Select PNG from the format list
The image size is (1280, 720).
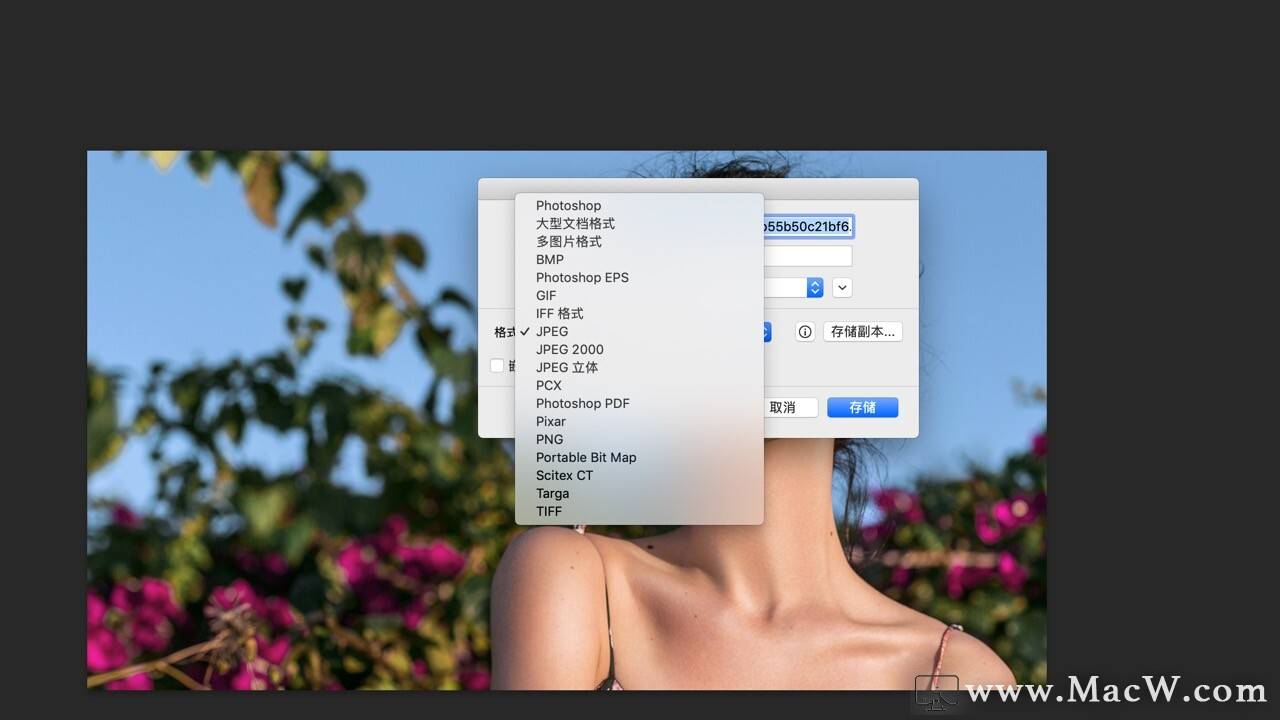(x=549, y=440)
